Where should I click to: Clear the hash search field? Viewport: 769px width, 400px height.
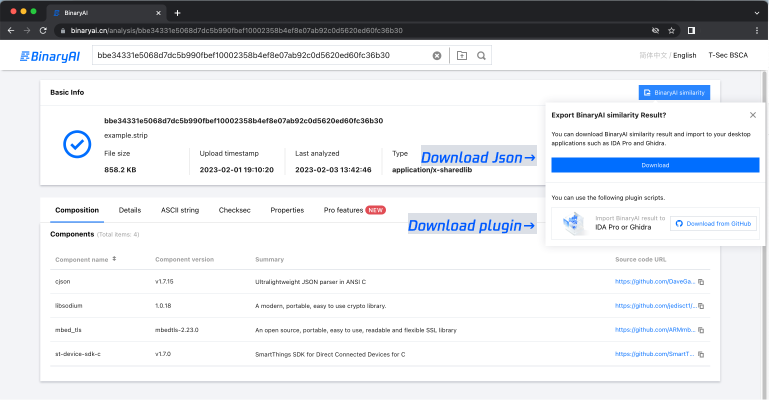pos(436,56)
